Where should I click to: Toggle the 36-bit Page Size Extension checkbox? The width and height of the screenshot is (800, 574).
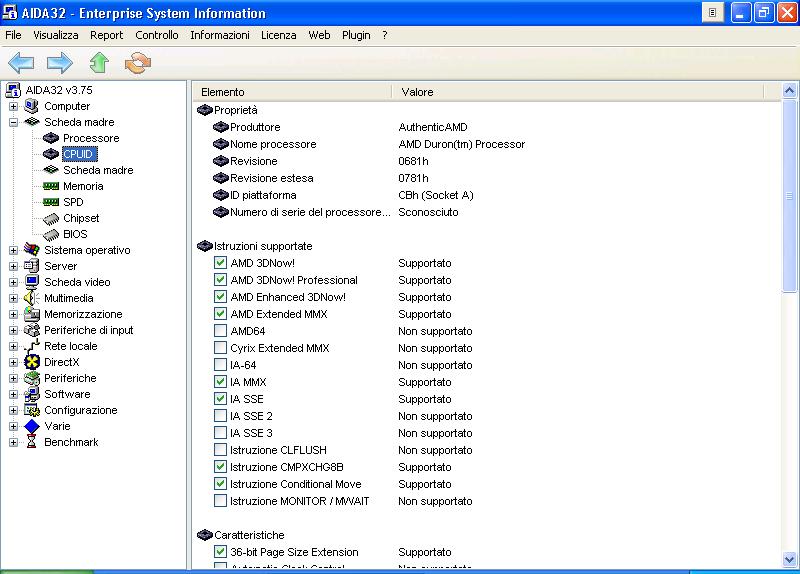[220, 552]
